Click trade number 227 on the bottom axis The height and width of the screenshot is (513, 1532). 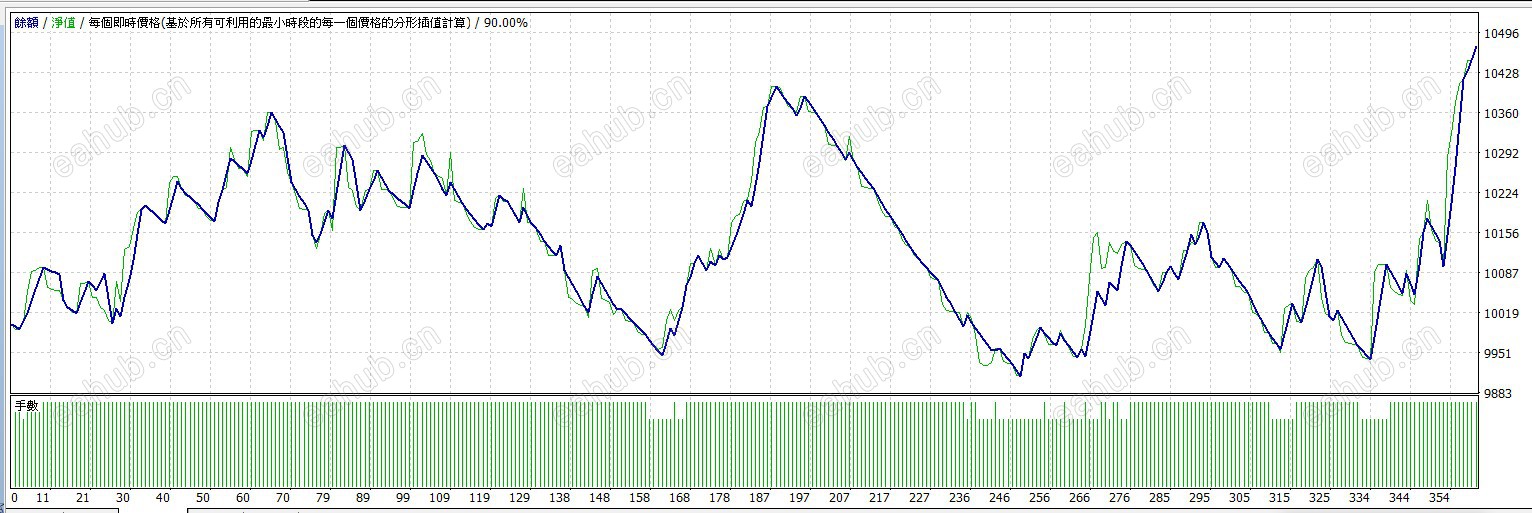coord(919,498)
